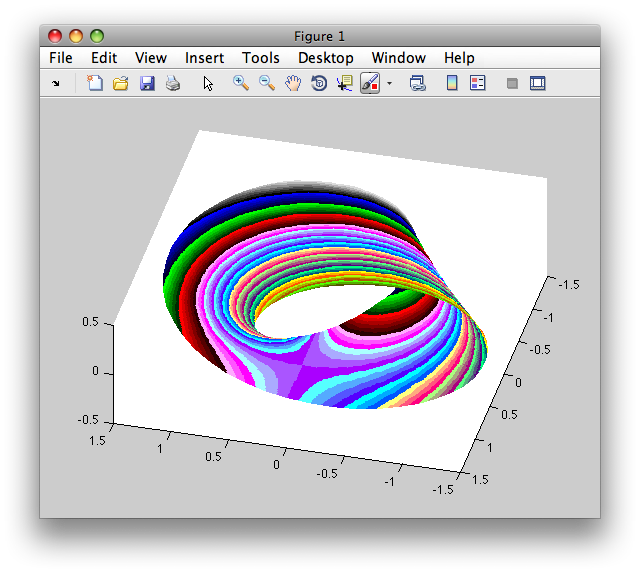Click the toolbar dock arrow icon
The image size is (640, 573).
coord(56,84)
